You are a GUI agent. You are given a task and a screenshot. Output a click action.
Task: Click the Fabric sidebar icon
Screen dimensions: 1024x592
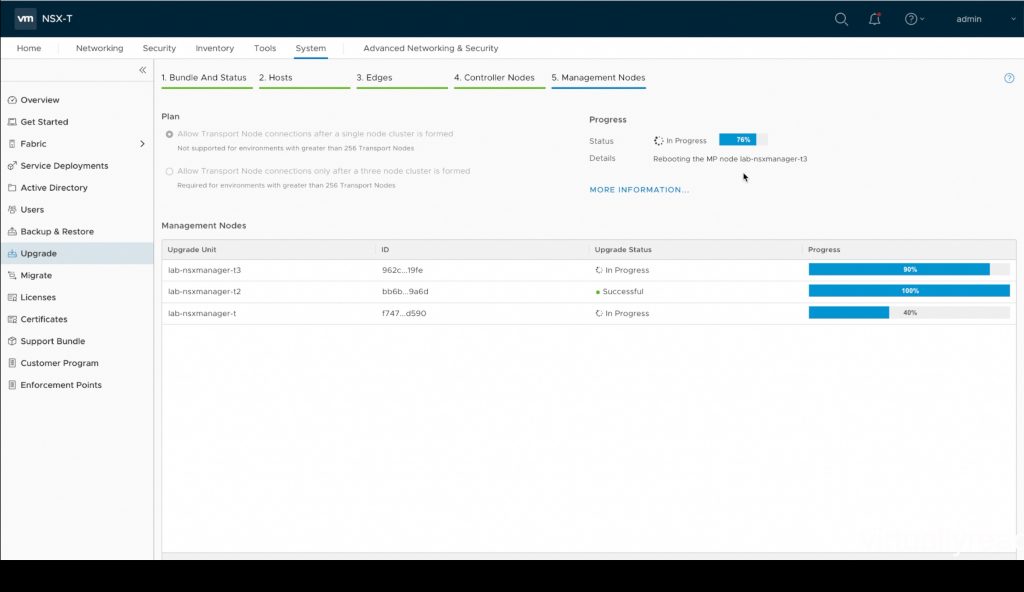12,144
